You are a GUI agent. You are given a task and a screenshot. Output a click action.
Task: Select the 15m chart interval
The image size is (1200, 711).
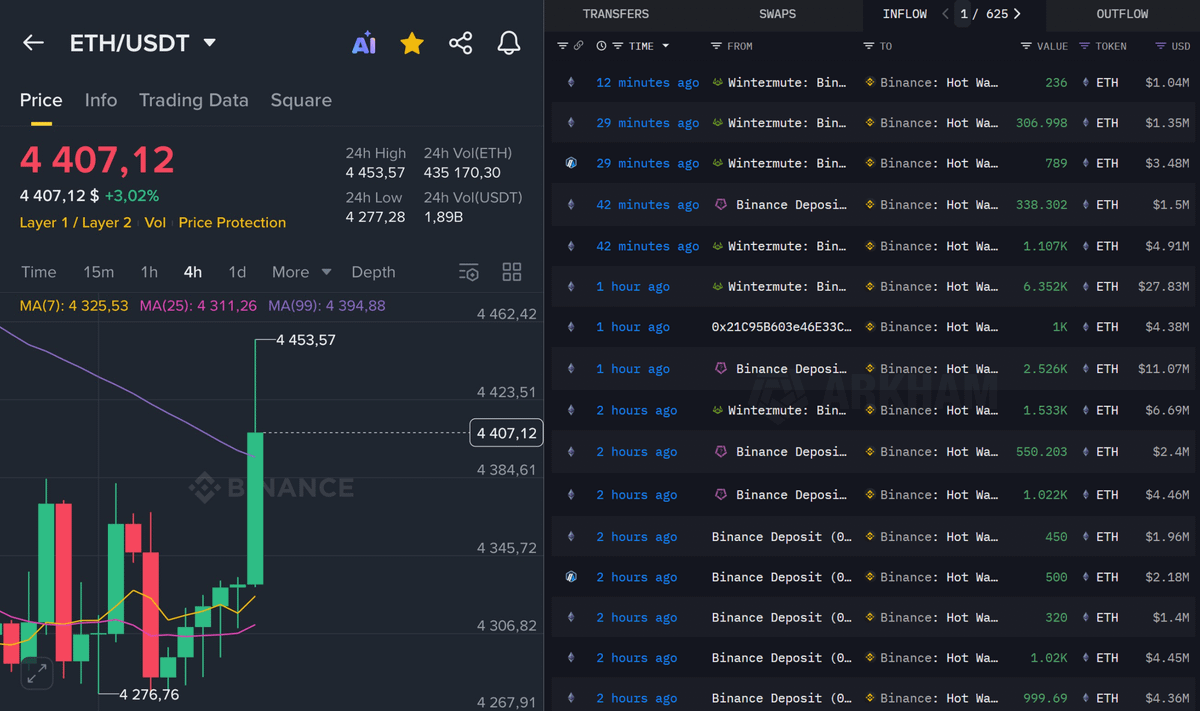(x=98, y=272)
